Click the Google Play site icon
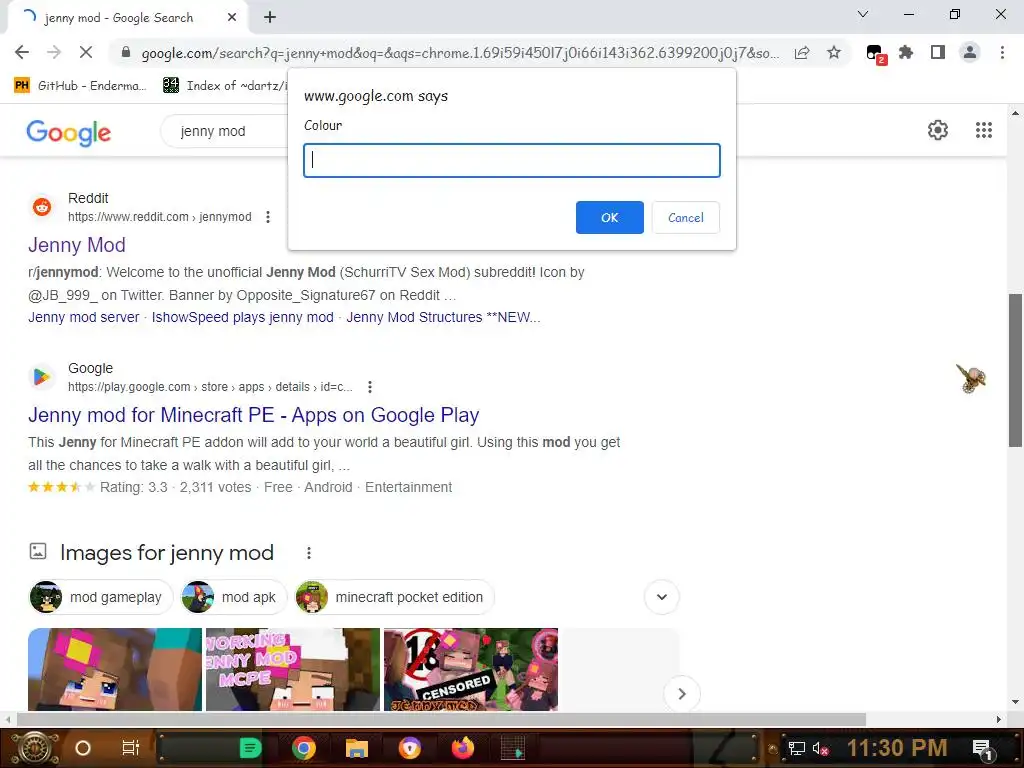 (x=42, y=377)
